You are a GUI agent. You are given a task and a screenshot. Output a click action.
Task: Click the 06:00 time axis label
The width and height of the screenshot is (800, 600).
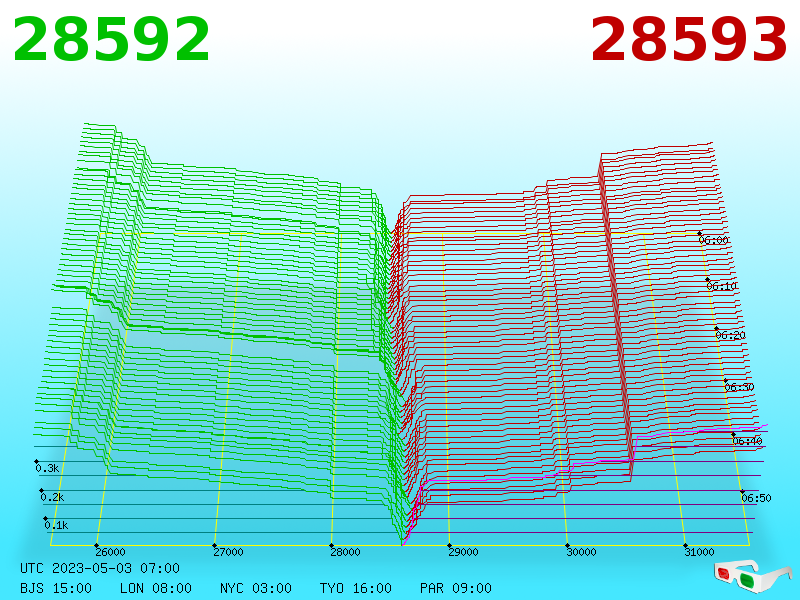tap(713, 240)
